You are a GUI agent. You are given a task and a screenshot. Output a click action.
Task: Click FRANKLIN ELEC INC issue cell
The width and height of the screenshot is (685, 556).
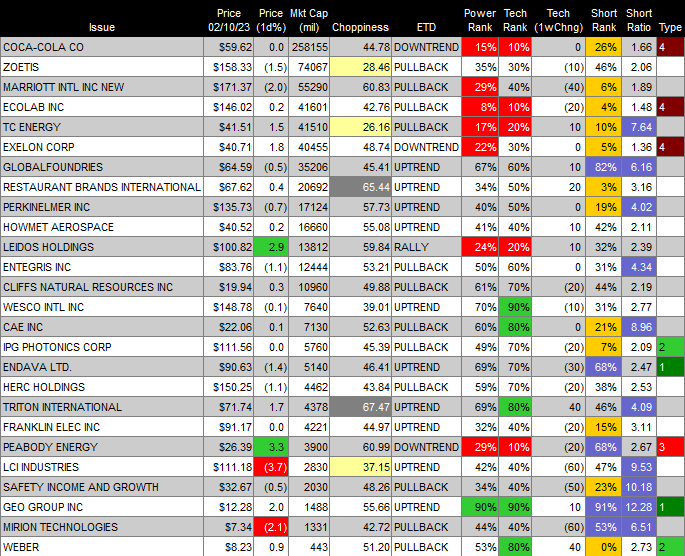(102, 427)
